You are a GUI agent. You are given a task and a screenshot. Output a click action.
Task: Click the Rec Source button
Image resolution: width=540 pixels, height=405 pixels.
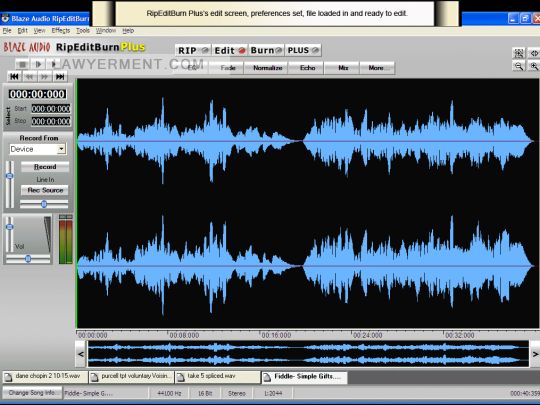pyautogui.click(x=45, y=190)
